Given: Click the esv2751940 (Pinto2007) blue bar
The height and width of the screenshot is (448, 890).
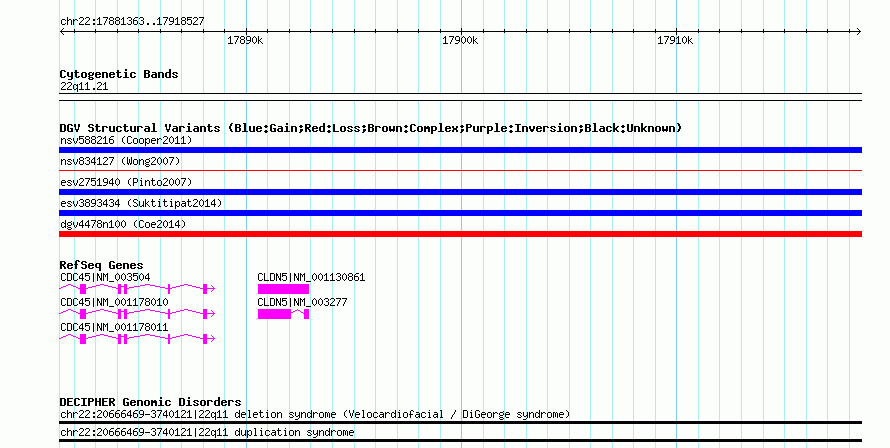Looking at the screenshot, I should 460,192.
